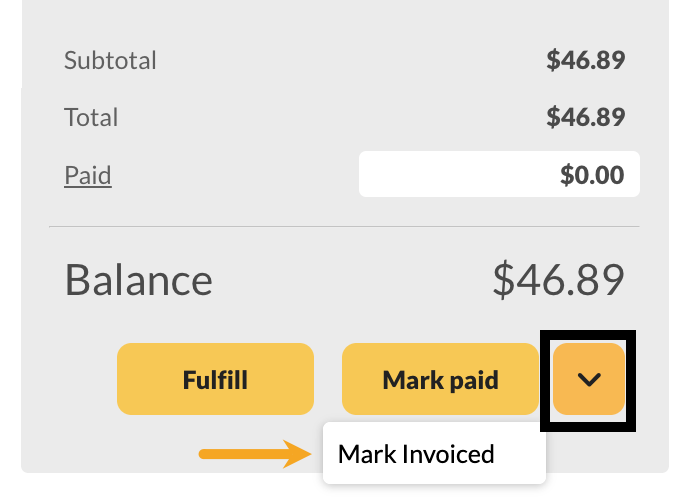
Task: Expand the dropdown beside Mark paid
Action: pos(589,379)
